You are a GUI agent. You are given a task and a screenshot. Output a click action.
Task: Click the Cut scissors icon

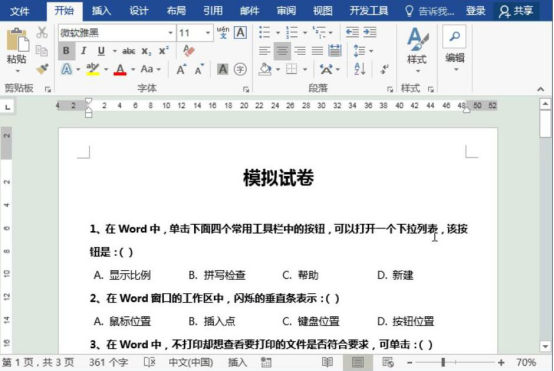(42, 33)
